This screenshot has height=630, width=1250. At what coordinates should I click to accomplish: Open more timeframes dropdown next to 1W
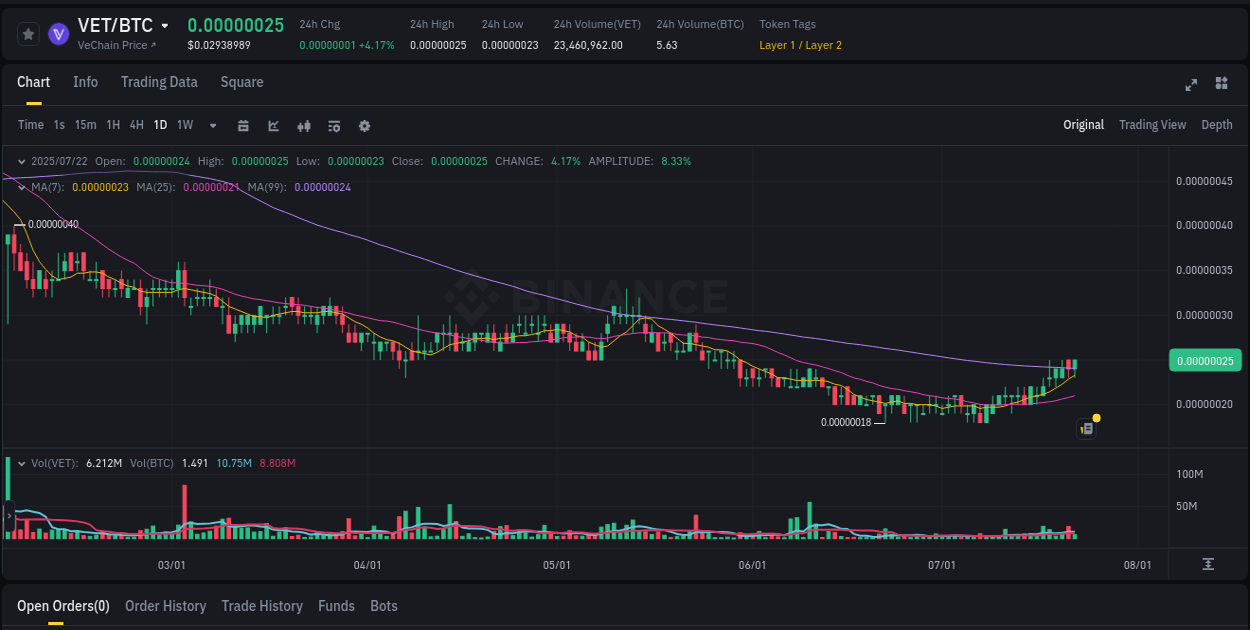click(211, 125)
